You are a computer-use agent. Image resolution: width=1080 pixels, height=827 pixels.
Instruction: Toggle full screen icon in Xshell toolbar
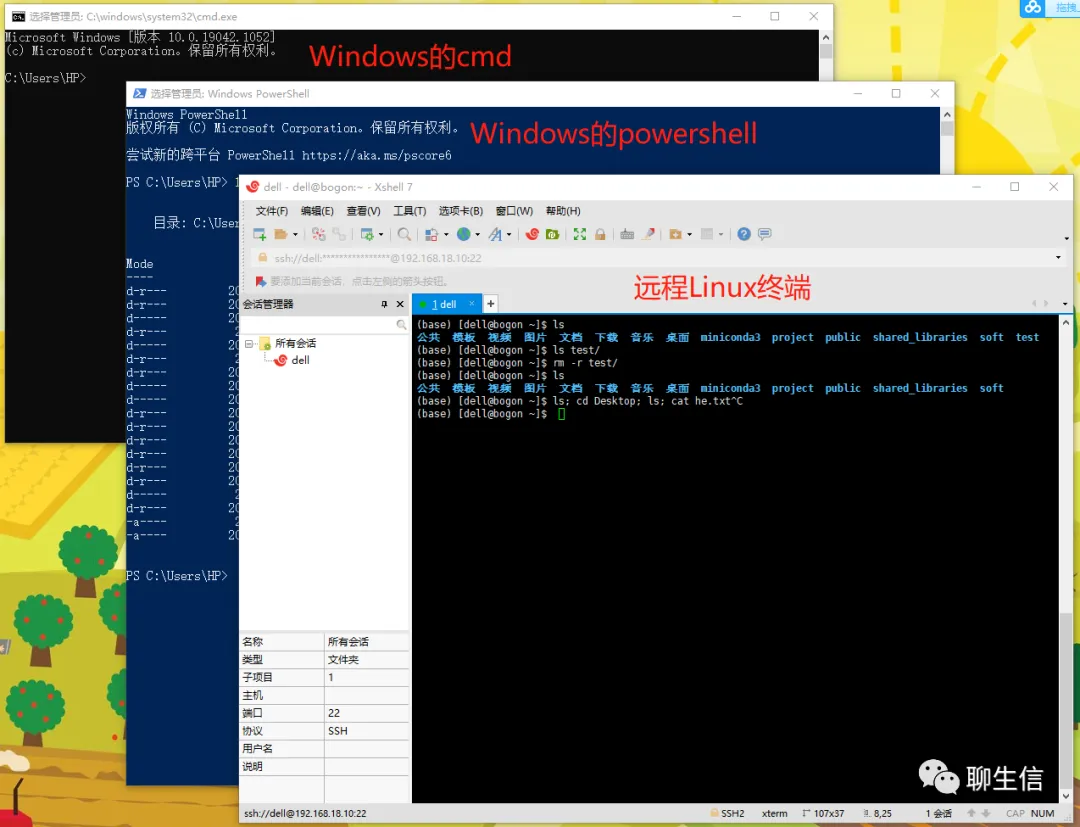580,234
